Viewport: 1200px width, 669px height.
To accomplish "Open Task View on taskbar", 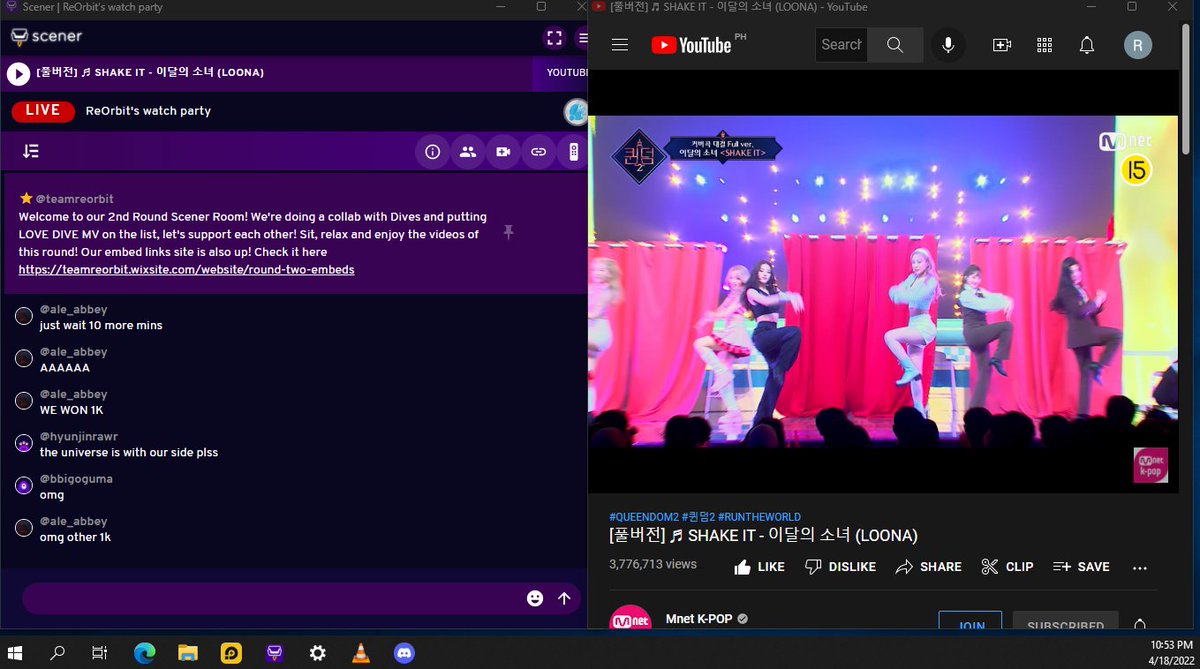I will 99,653.
